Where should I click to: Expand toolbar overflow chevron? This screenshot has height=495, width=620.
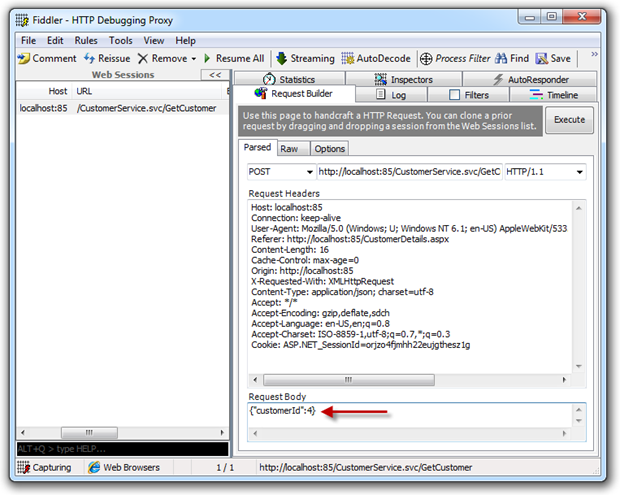594,54
